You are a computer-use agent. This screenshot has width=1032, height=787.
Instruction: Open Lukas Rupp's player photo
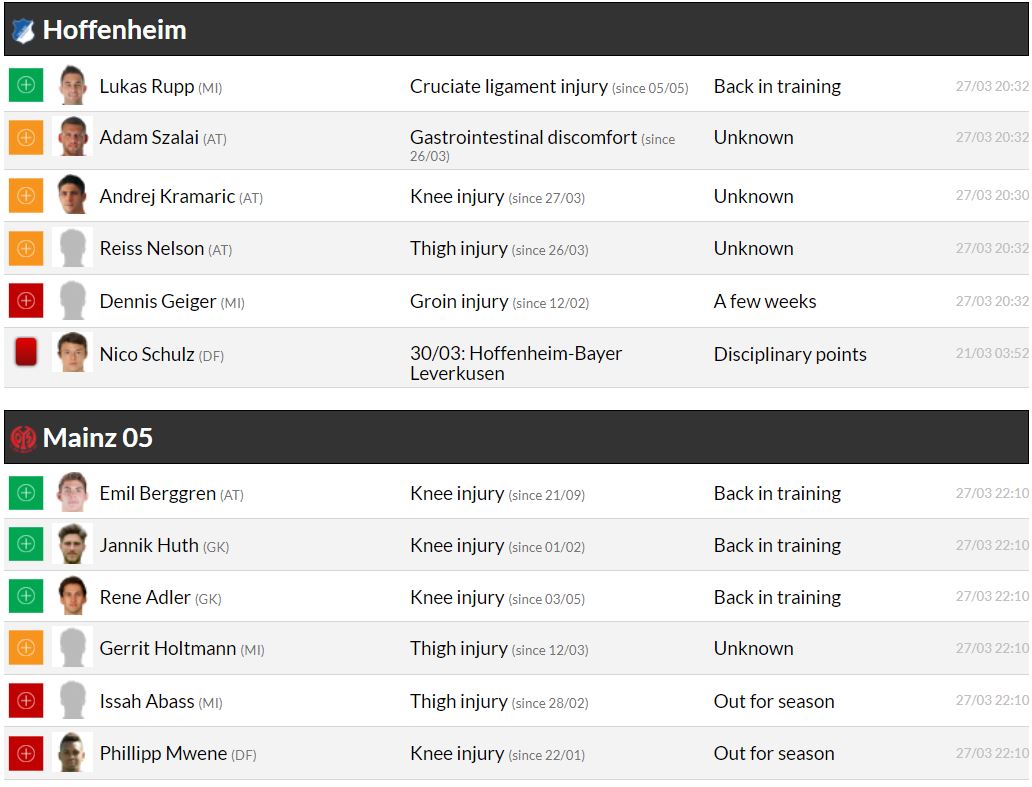tap(72, 86)
